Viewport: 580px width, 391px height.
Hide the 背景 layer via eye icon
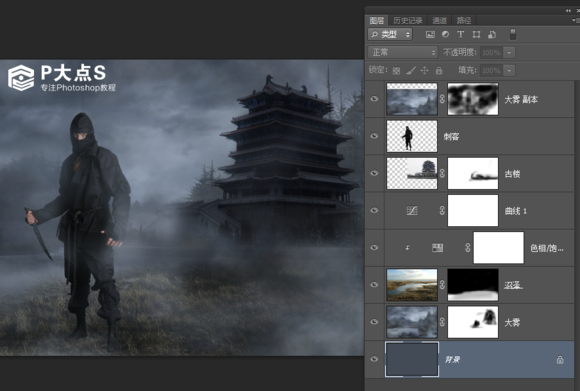(x=374, y=359)
